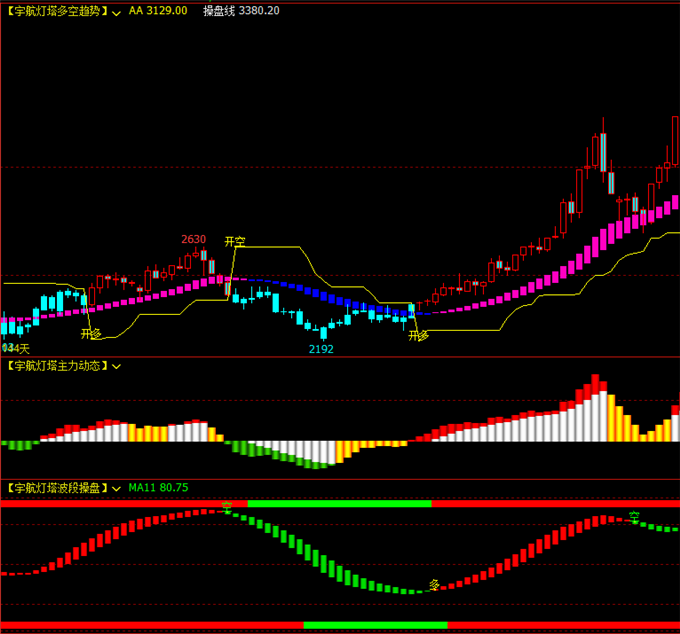This screenshot has width=680, height=634.
Task: Select the 操盘线 3380.20 line label
Action: pos(241,11)
